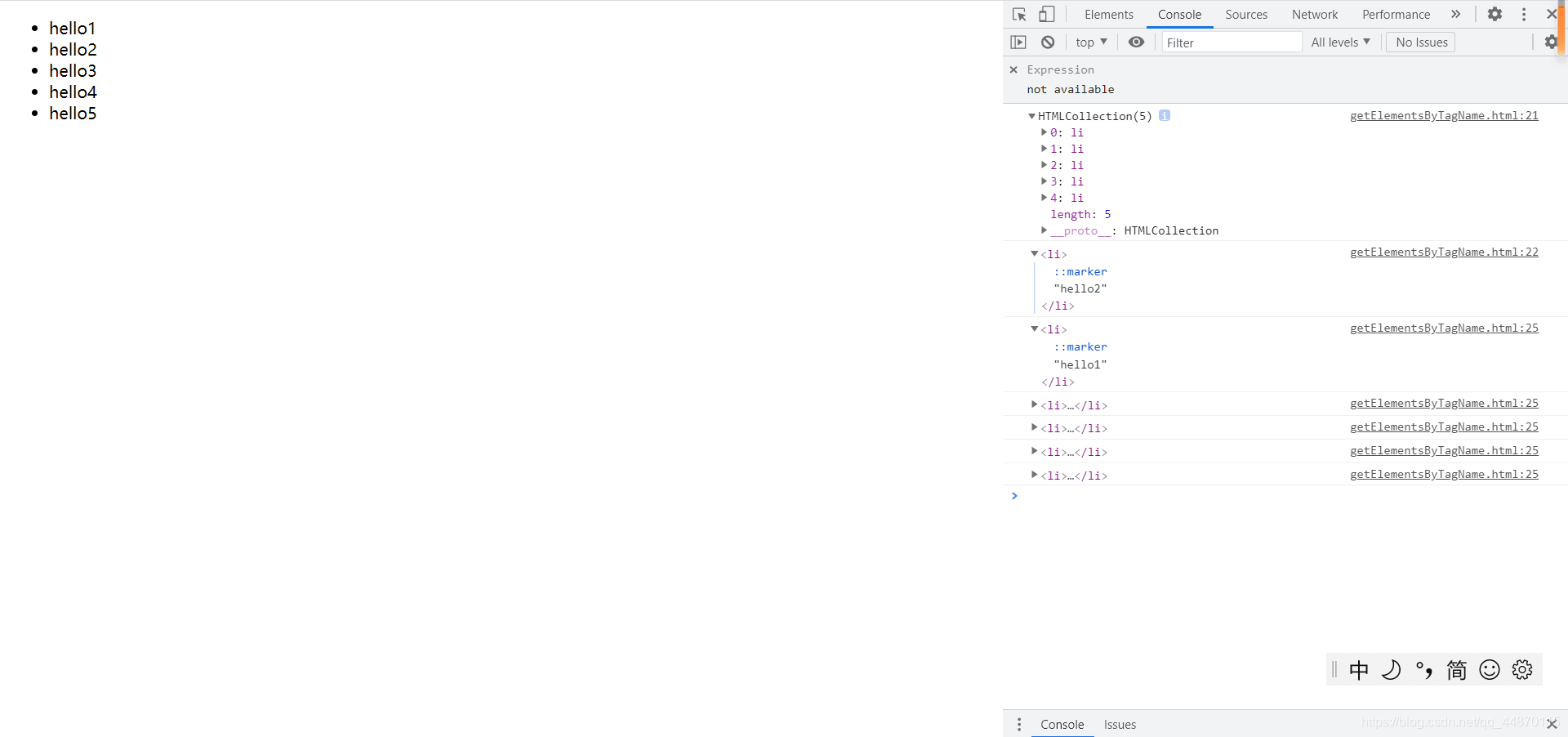Image resolution: width=1568 pixels, height=737 pixels.
Task: Toggle IME simplified Chinese icon
Action: [x=1457, y=670]
